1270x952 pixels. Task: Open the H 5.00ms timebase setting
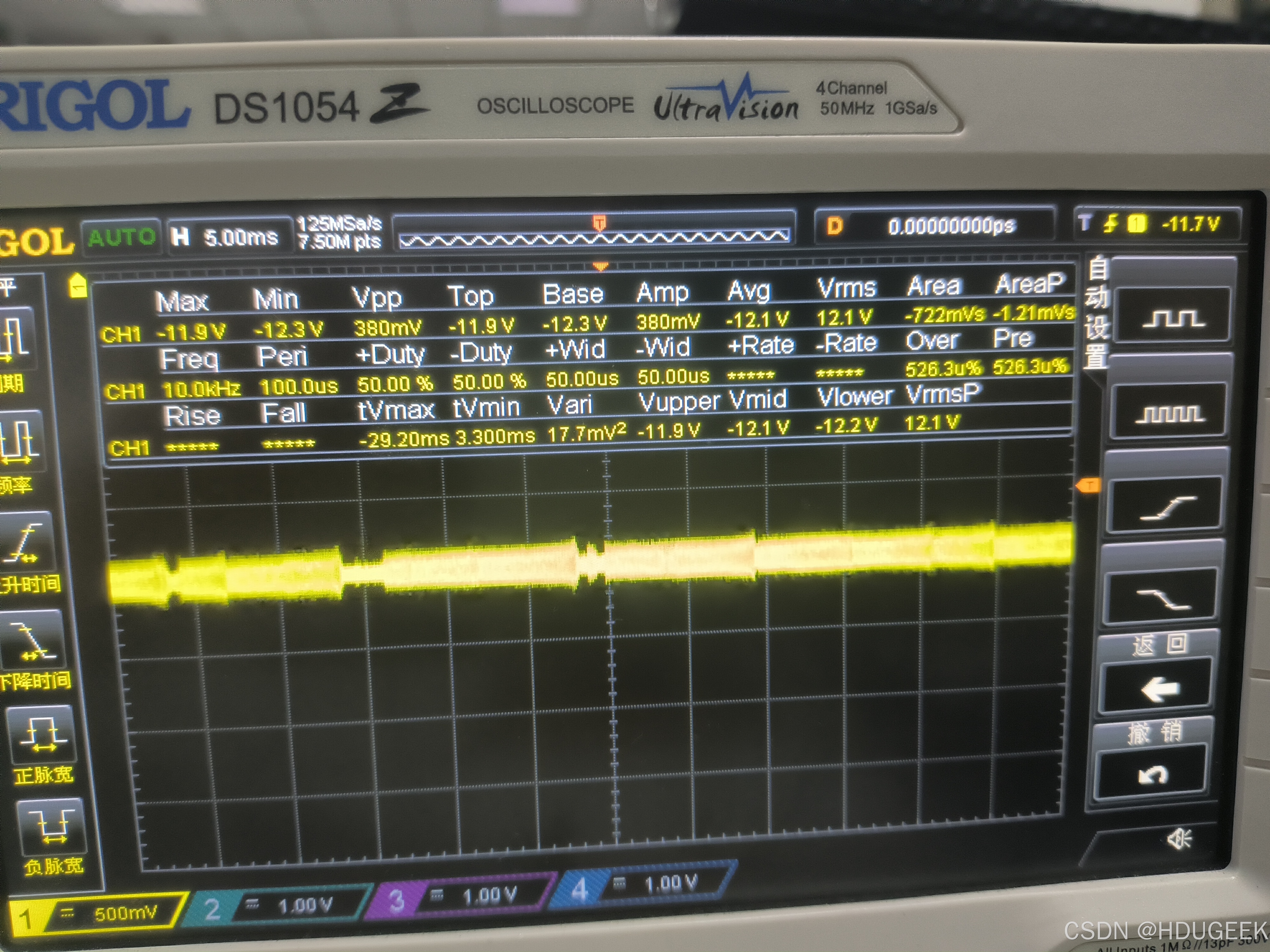(x=230, y=236)
